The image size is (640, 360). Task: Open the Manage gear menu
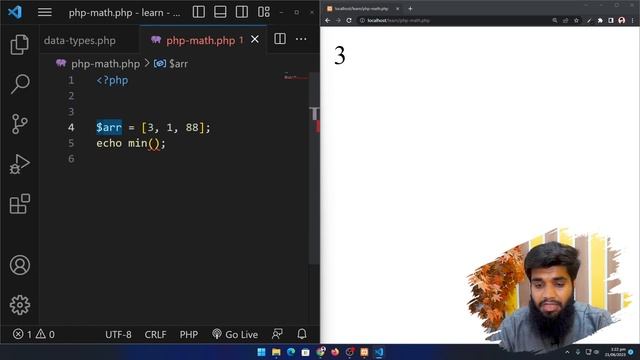click(20, 305)
